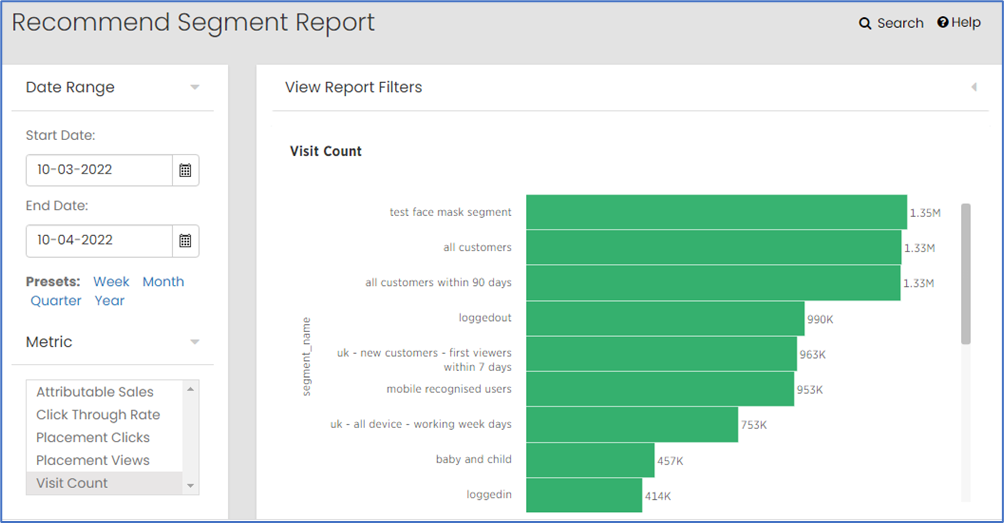The image size is (1004, 523).
Task: Click the Start Date input field
Action: (x=99, y=170)
